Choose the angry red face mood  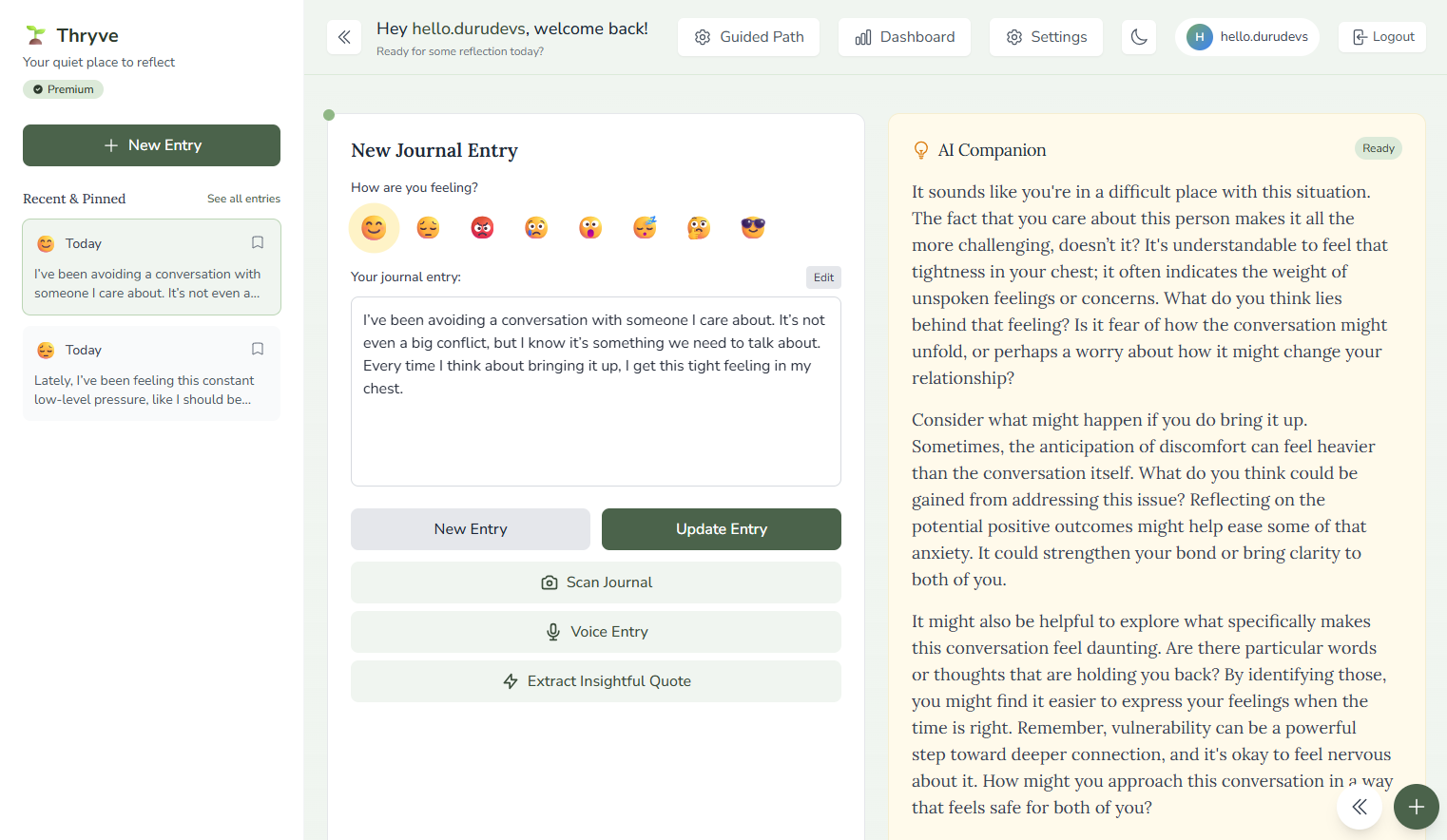482,228
